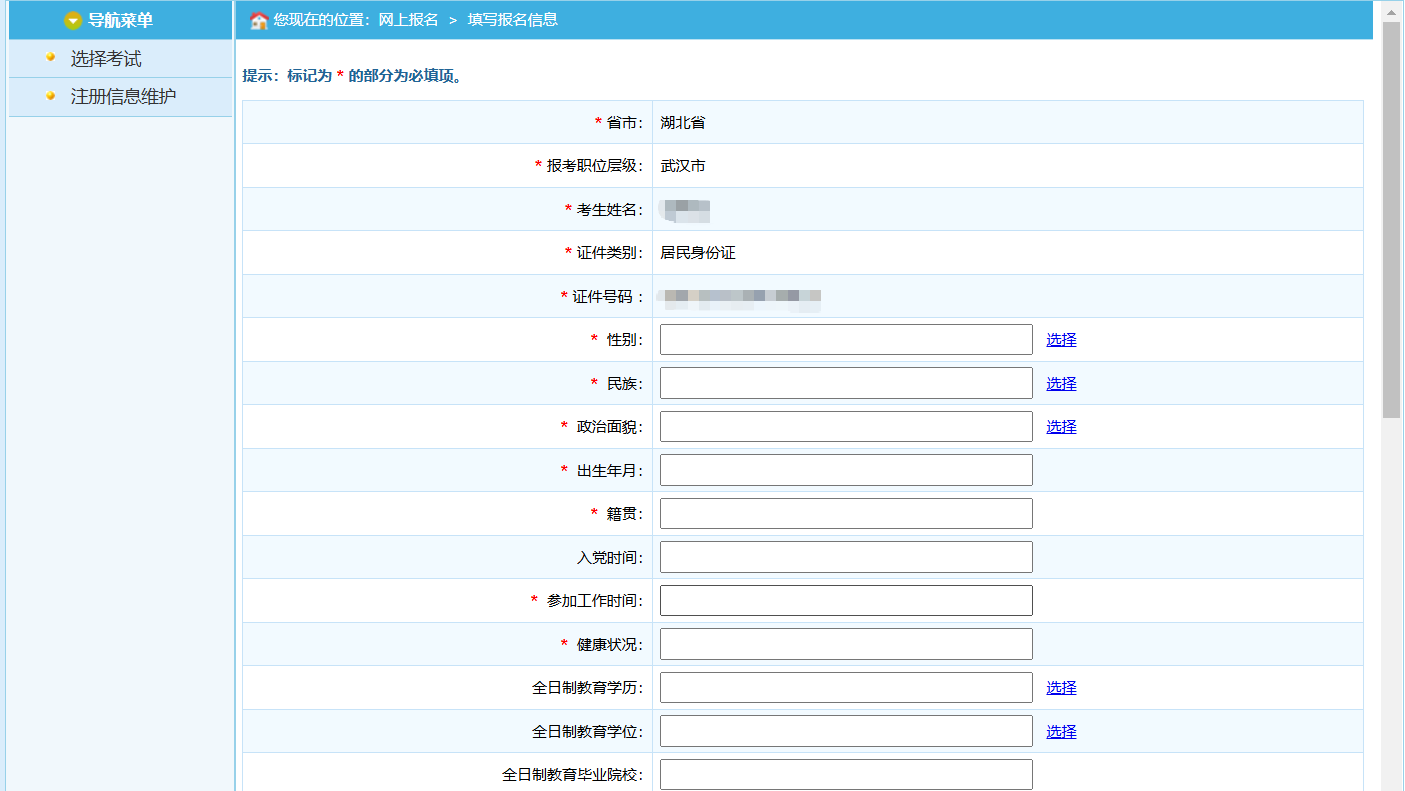Open 选择 picker for 政治面貌
Screen dimensions: 1405x791
pyautogui.click(x=1061, y=427)
